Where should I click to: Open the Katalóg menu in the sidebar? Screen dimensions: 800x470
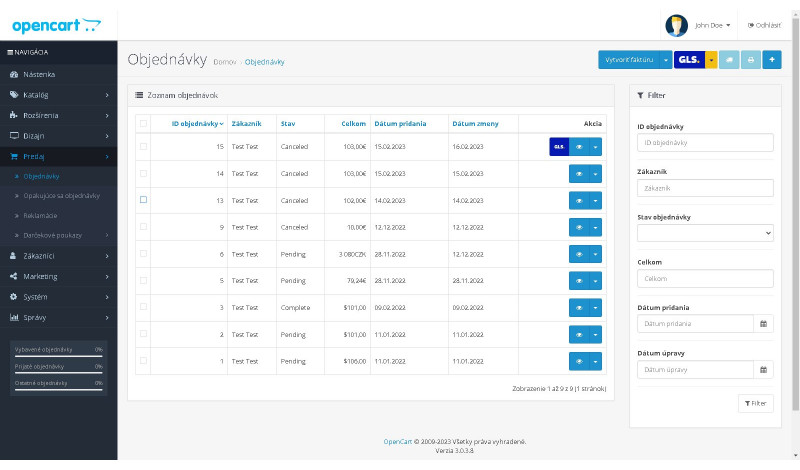pos(58,95)
